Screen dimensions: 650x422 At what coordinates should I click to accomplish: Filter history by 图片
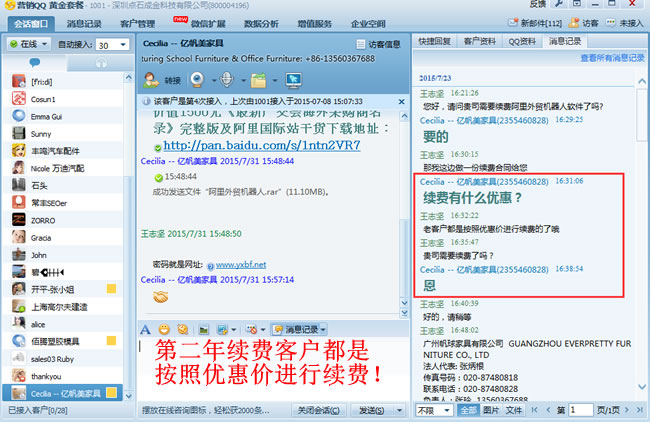pyautogui.click(x=491, y=410)
